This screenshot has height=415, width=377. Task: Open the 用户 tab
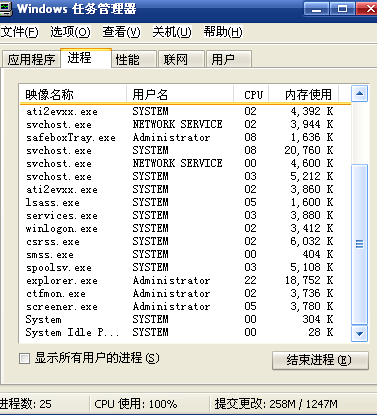point(229,60)
